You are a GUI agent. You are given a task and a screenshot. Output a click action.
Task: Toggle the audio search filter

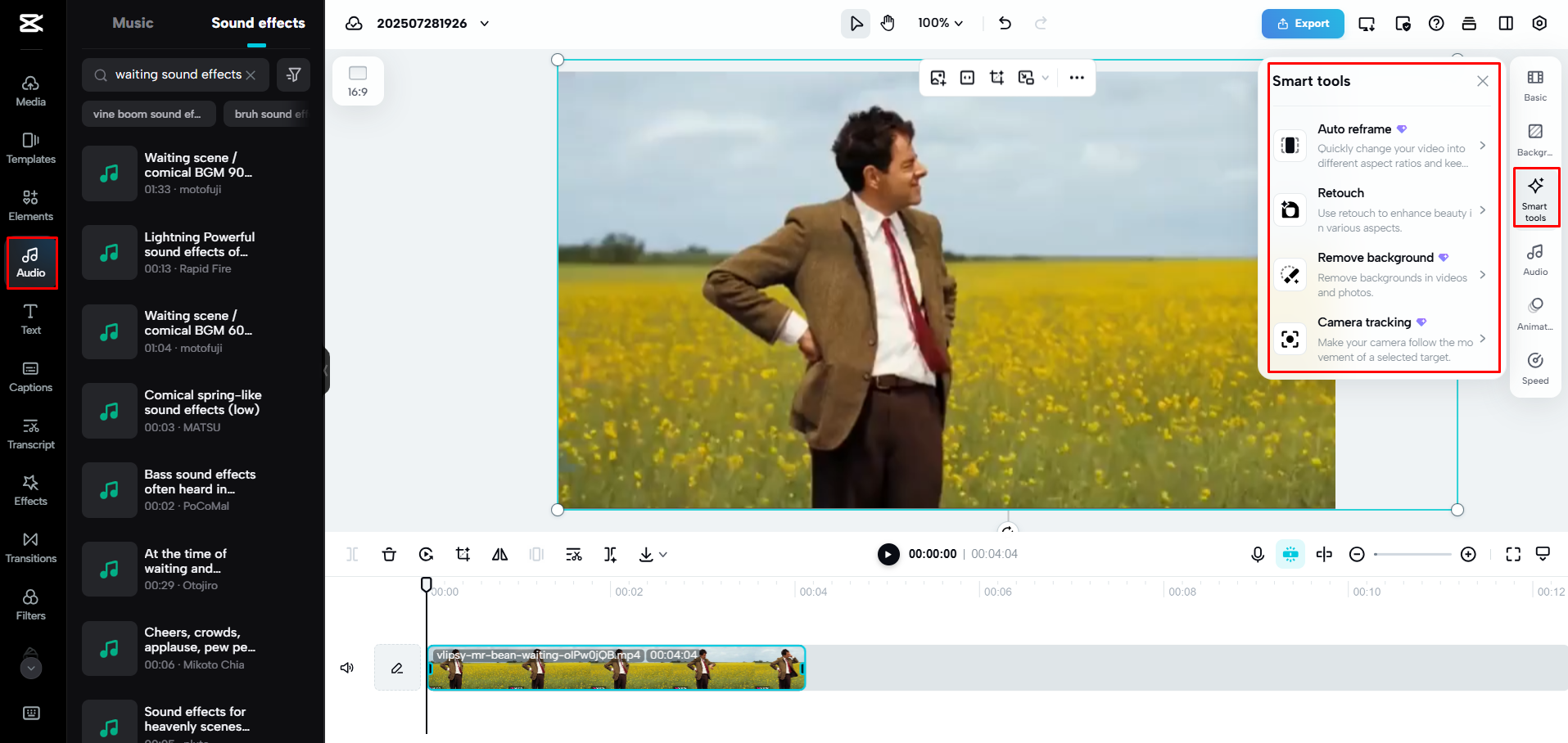294,74
